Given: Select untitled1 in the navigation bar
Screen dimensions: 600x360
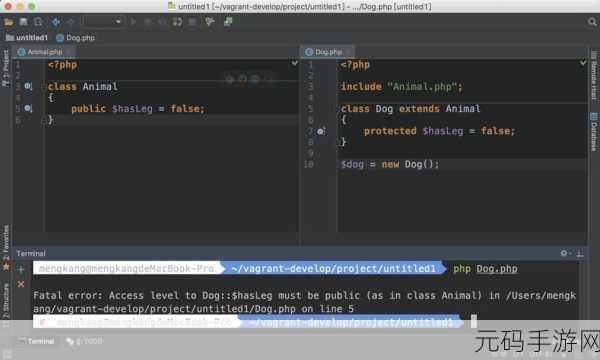Looking at the screenshot, I should [x=27, y=37].
